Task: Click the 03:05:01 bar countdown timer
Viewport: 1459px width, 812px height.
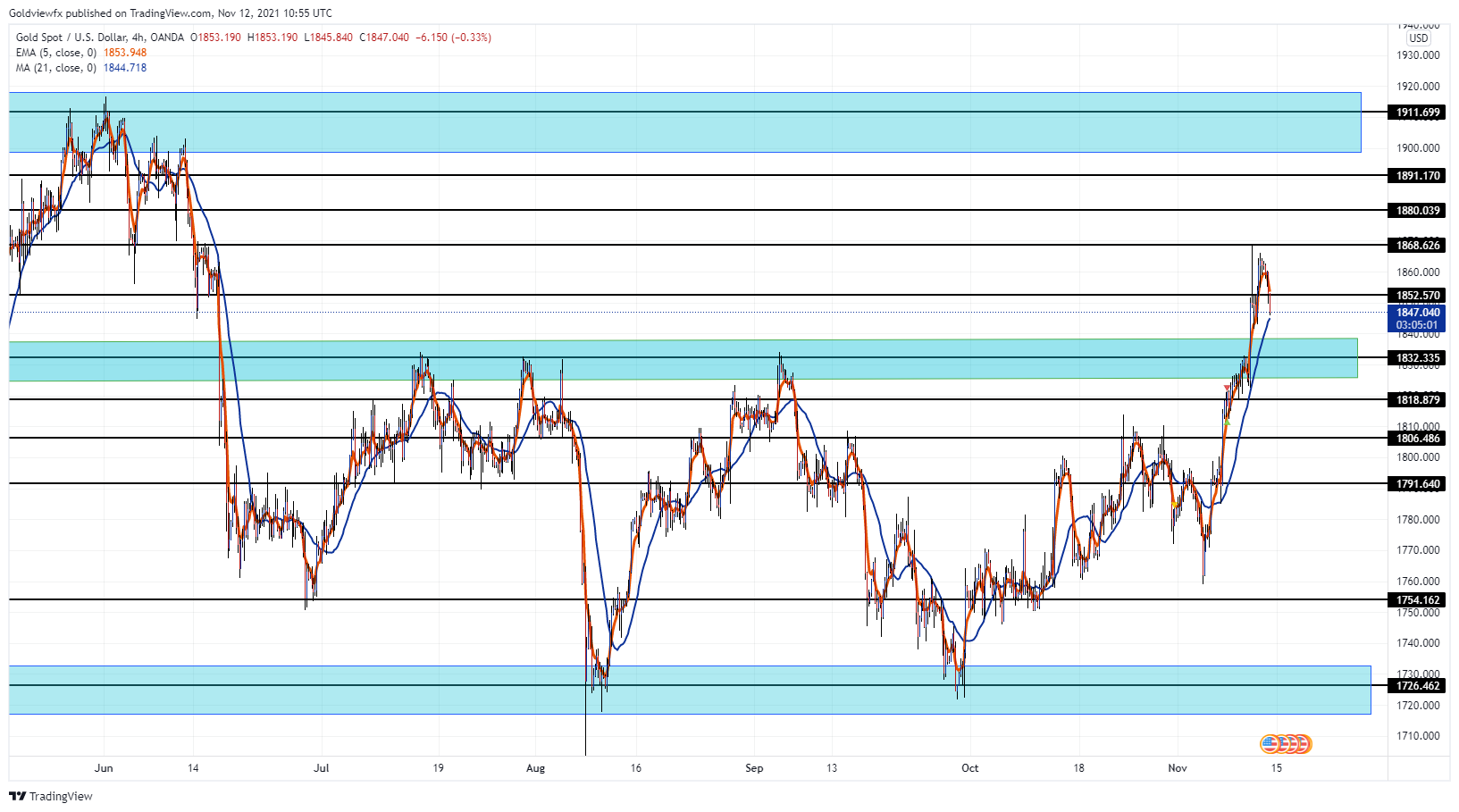Action: (1417, 325)
